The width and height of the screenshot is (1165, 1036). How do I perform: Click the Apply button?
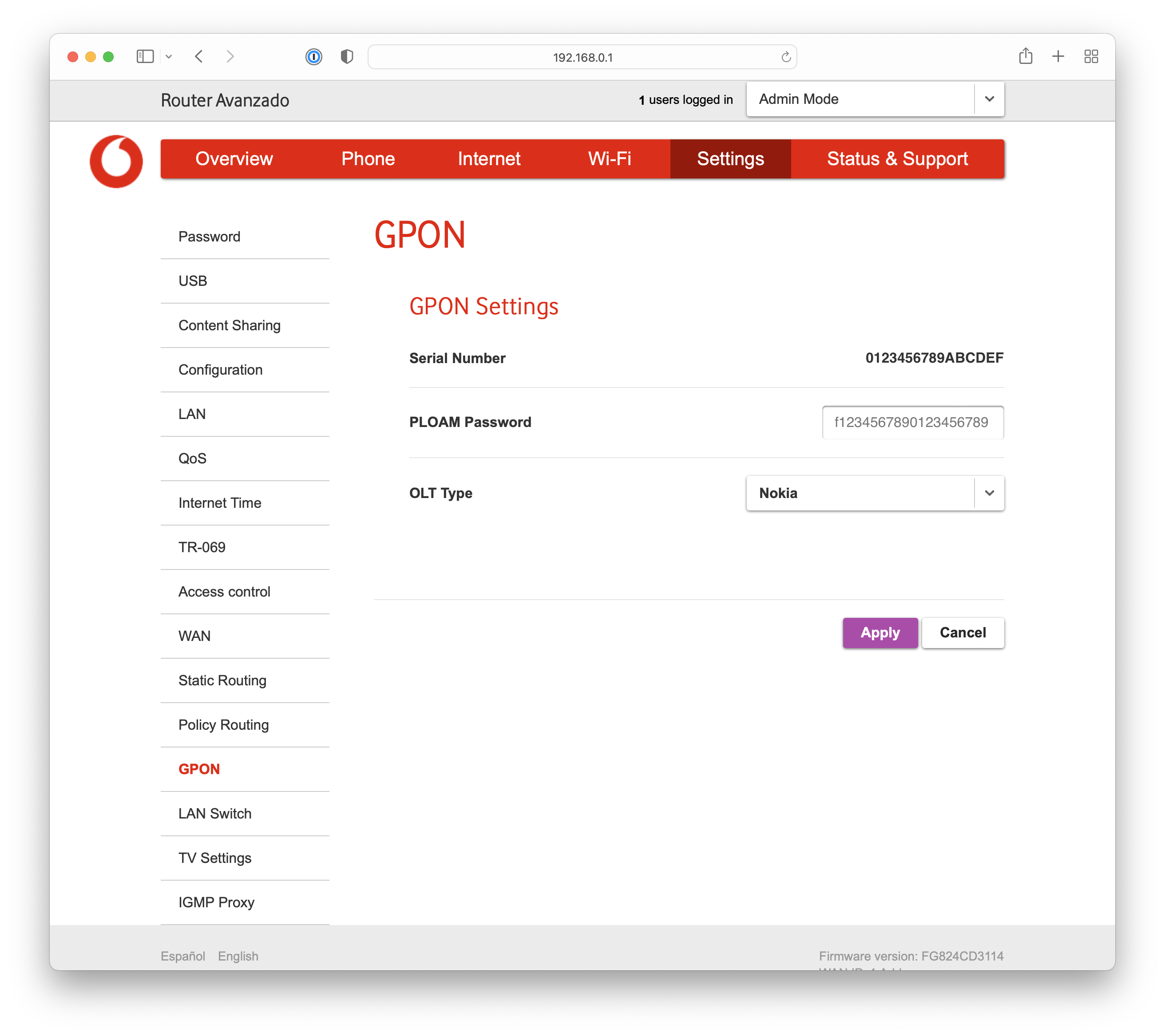(880, 633)
